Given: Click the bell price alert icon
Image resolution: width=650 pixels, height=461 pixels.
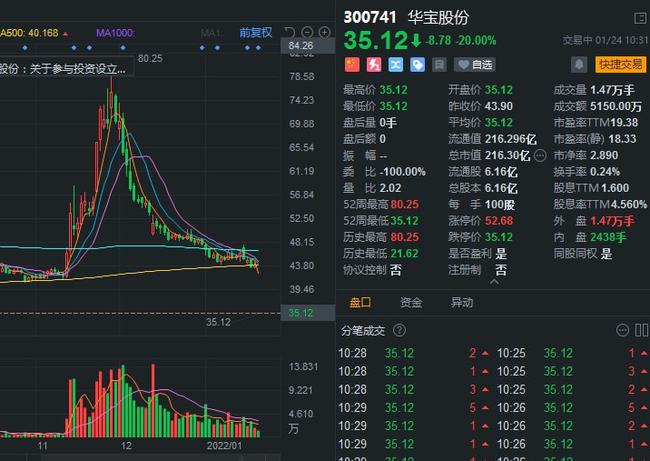Looking at the screenshot, I should point(579,65).
